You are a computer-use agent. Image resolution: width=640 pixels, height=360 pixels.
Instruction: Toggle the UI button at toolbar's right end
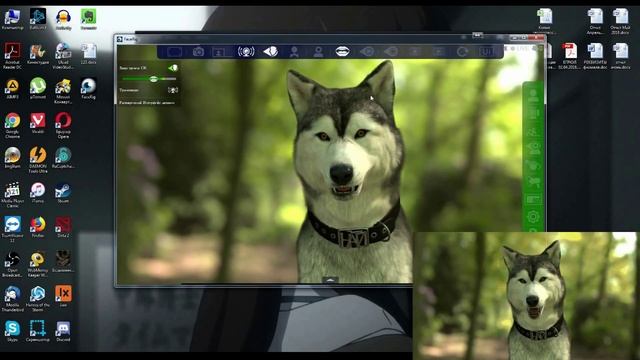pos(486,51)
